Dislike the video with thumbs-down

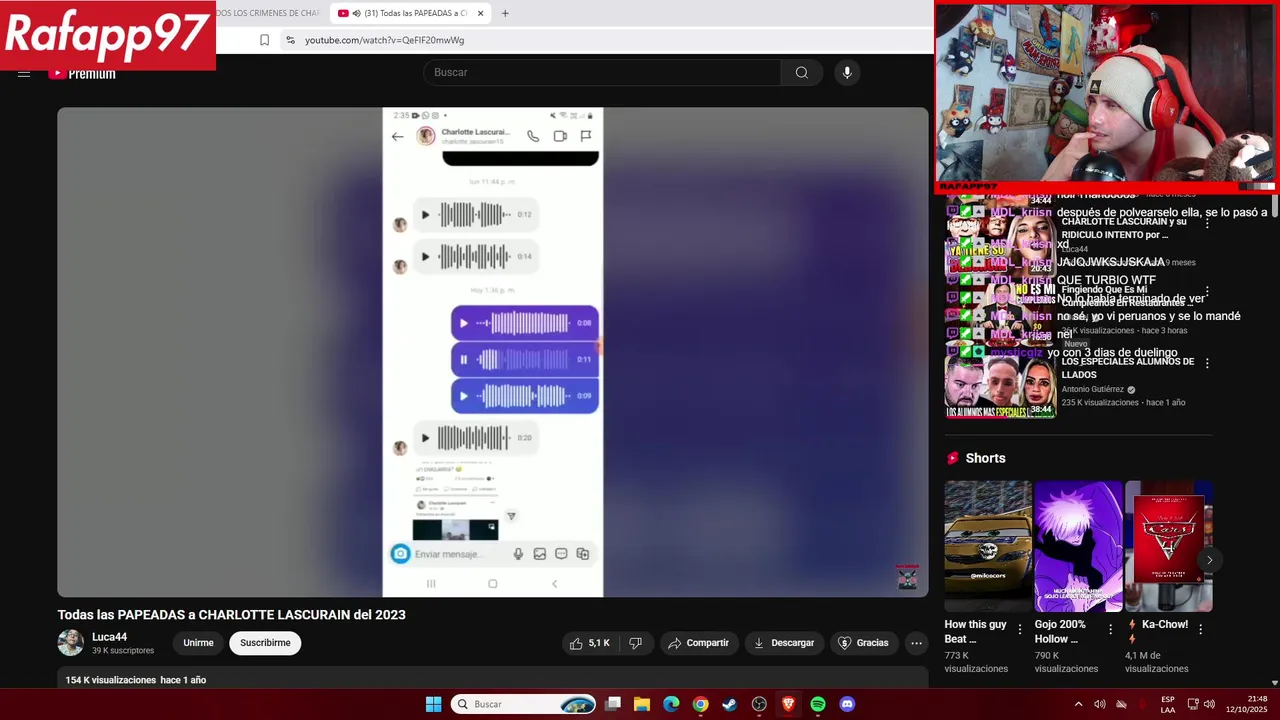pyautogui.click(x=635, y=643)
